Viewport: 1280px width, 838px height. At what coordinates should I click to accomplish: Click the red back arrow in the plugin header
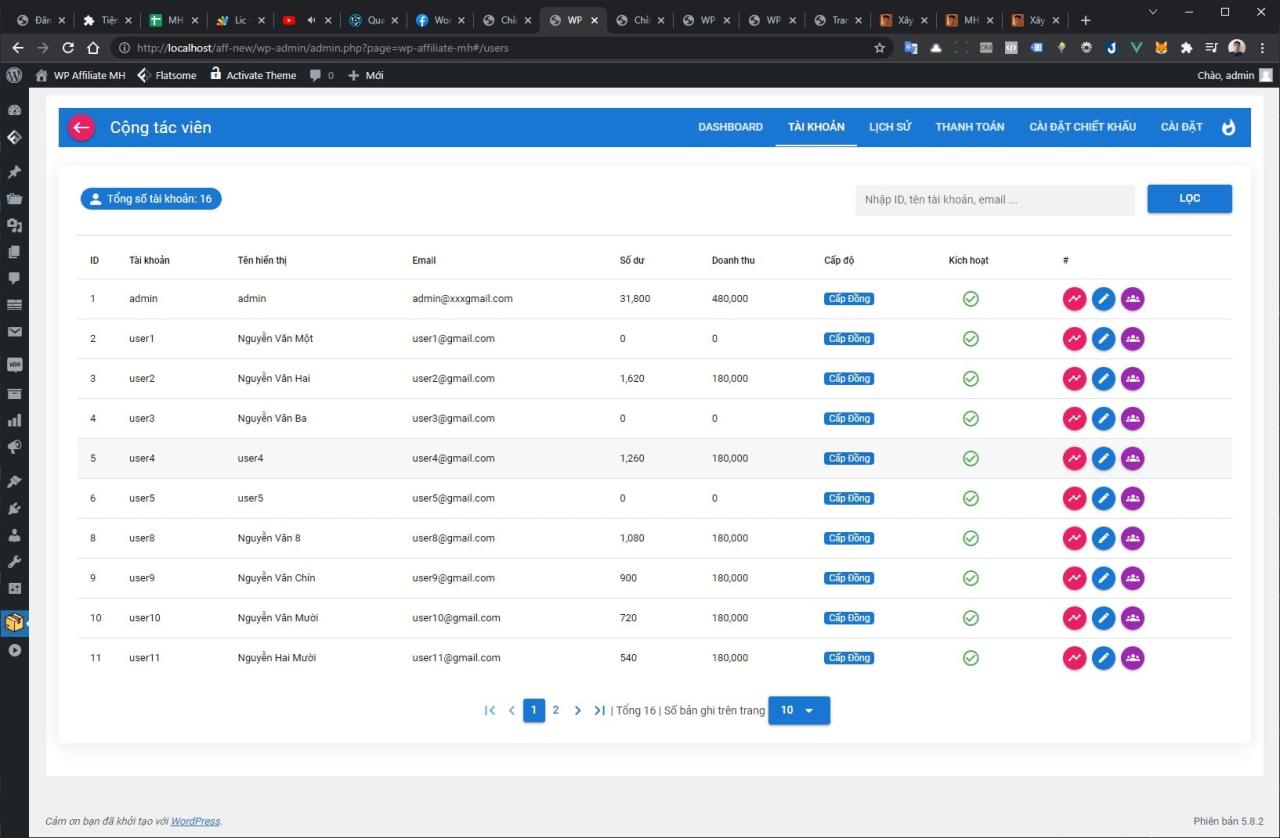pos(81,127)
